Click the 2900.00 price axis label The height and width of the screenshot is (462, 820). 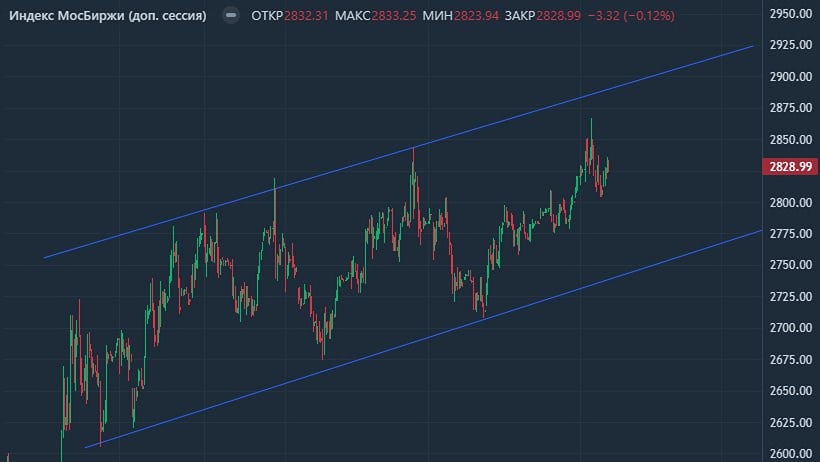click(x=791, y=76)
